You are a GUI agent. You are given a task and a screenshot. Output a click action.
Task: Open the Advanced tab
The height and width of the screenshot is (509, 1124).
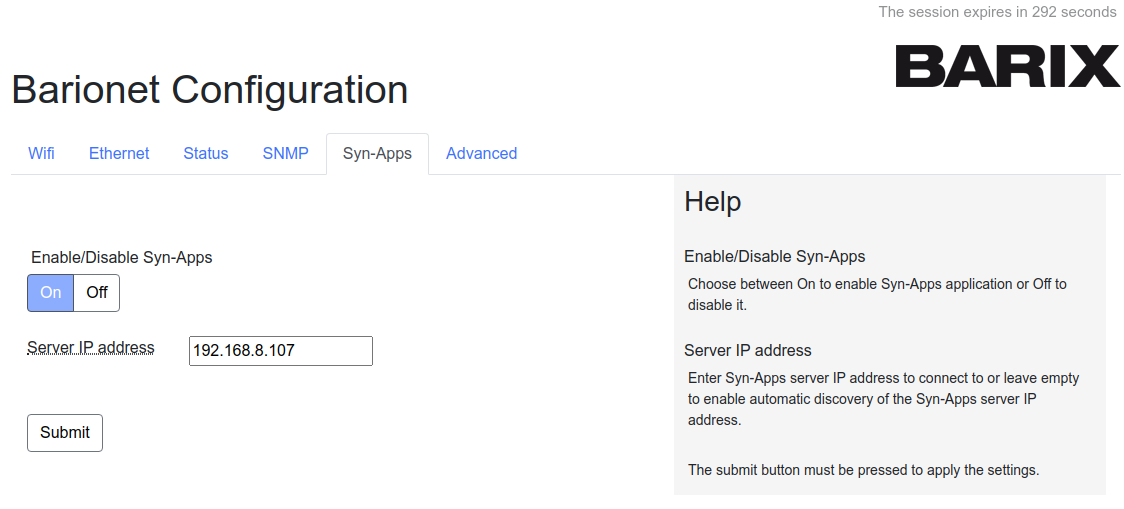(x=481, y=154)
